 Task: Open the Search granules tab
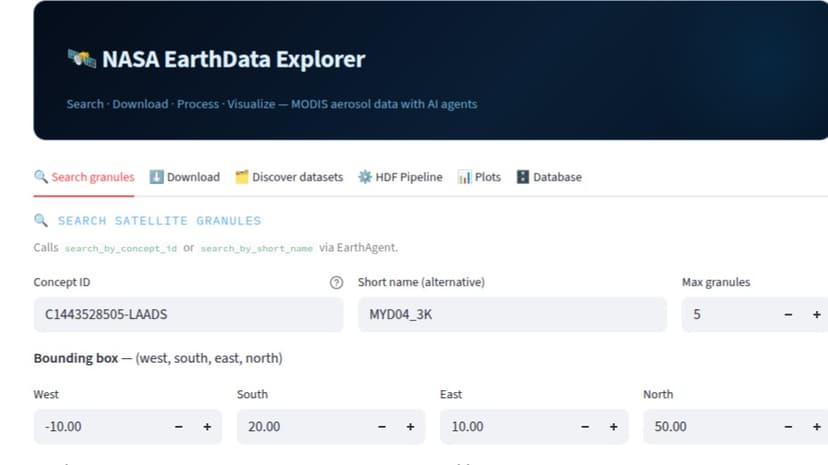pos(84,177)
